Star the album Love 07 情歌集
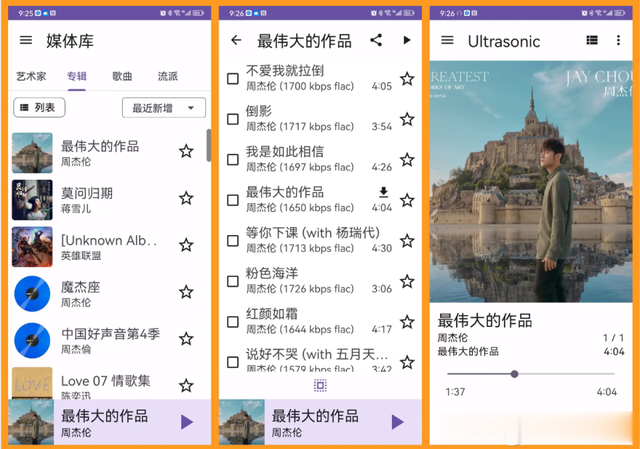Viewport: 640px width, 449px height. (x=186, y=385)
